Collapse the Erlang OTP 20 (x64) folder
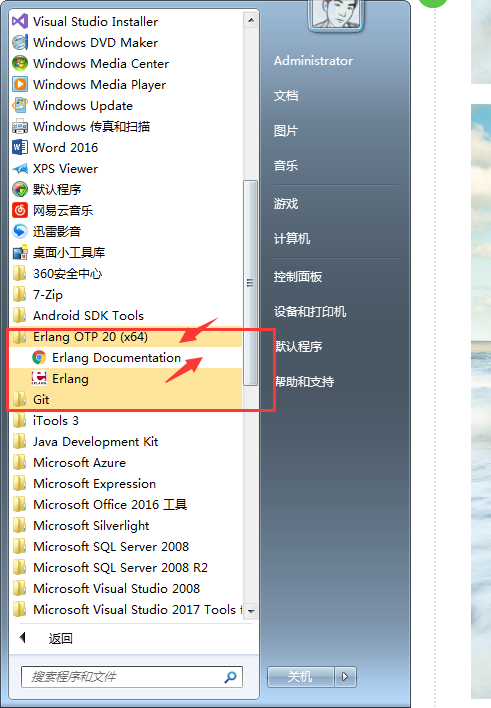The width and height of the screenshot is (491, 708). 125,336
